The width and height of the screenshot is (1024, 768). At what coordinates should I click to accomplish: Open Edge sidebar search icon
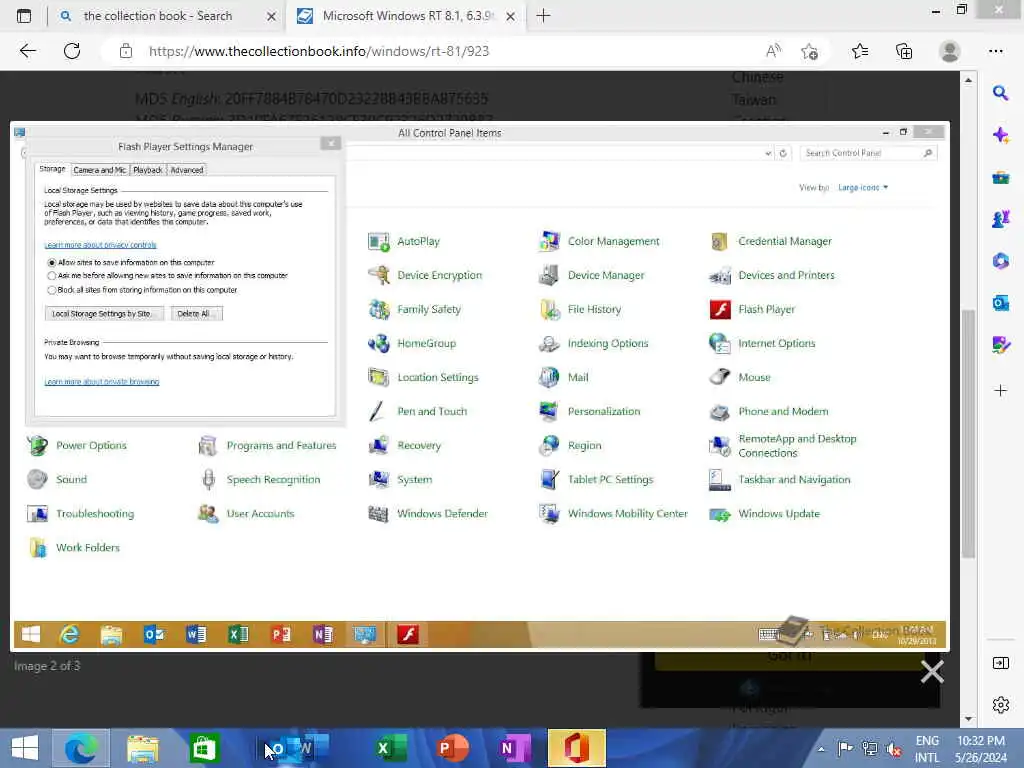coord(1000,93)
